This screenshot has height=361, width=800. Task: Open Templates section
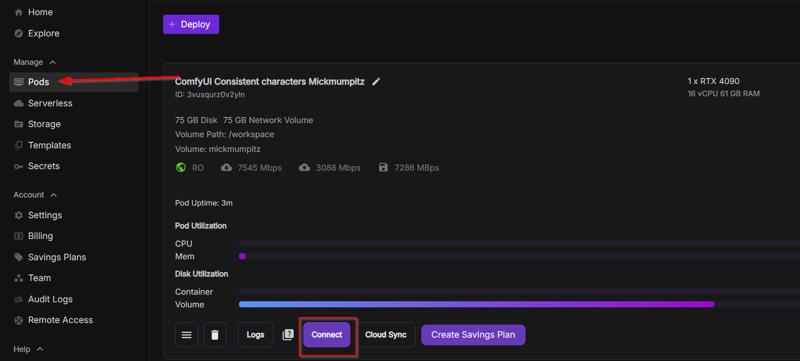tap(49, 145)
